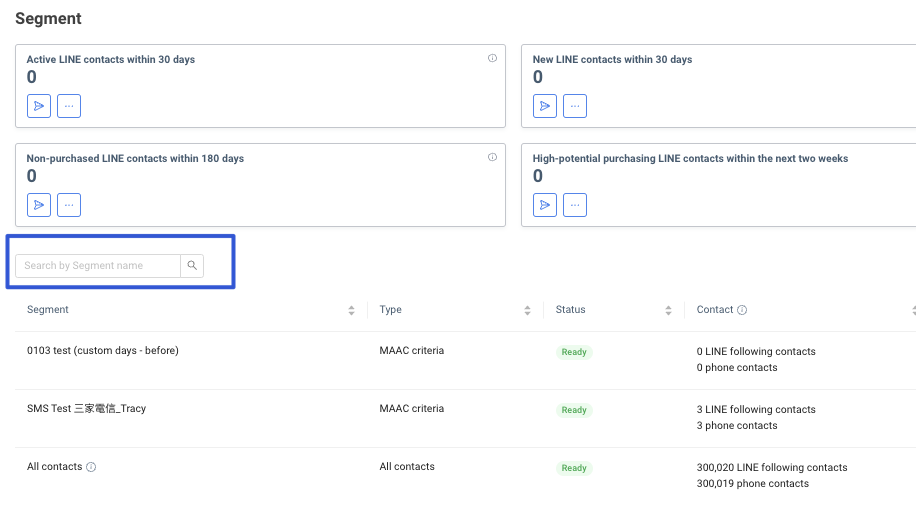Open the SMS Test 三家電信_Tracy segment
916x507 pixels.
(87, 409)
